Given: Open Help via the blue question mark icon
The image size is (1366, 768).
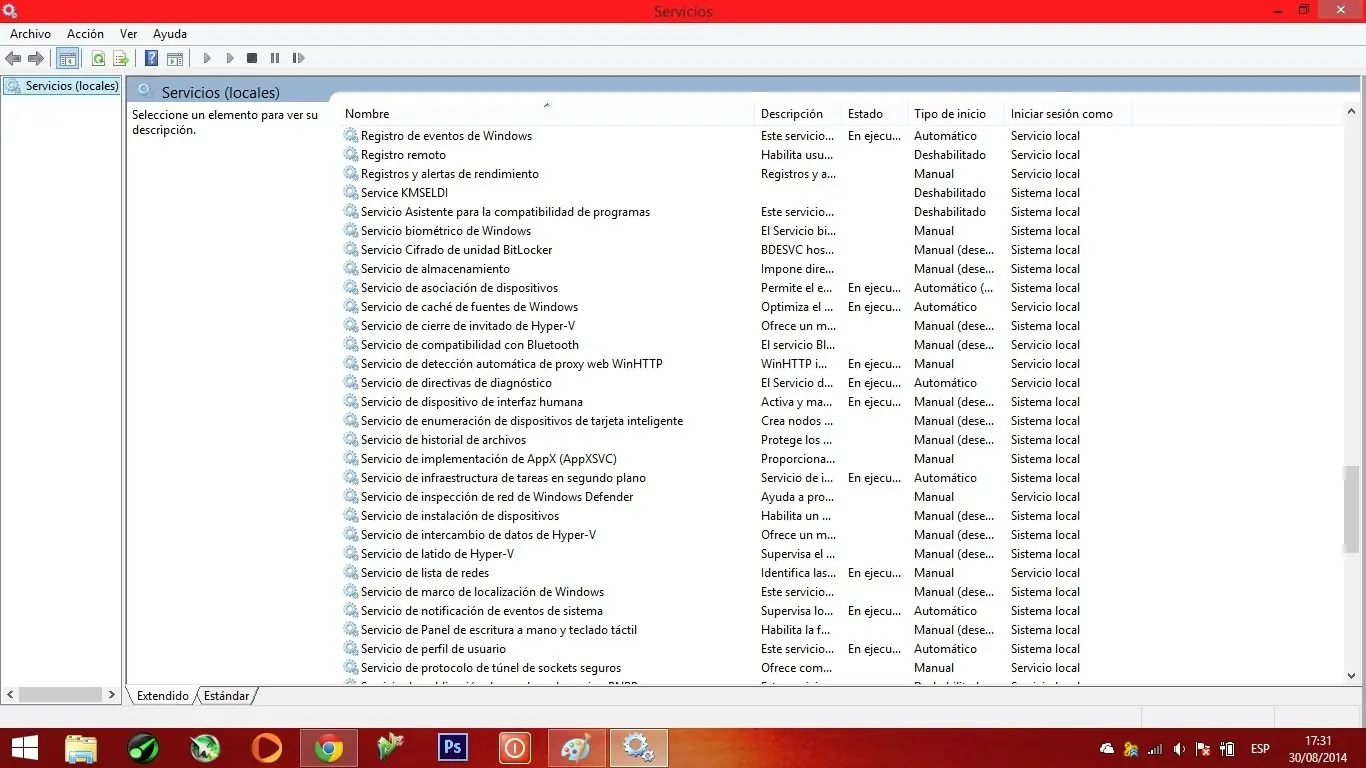Looking at the screenshot, I should tap(152, 59).
